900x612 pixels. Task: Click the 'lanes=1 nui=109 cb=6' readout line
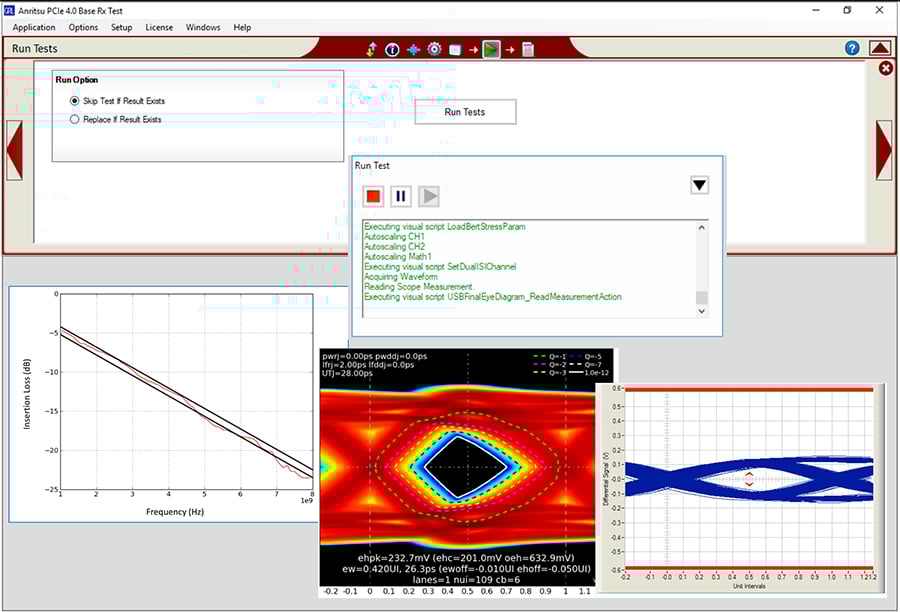click(466, 580)
